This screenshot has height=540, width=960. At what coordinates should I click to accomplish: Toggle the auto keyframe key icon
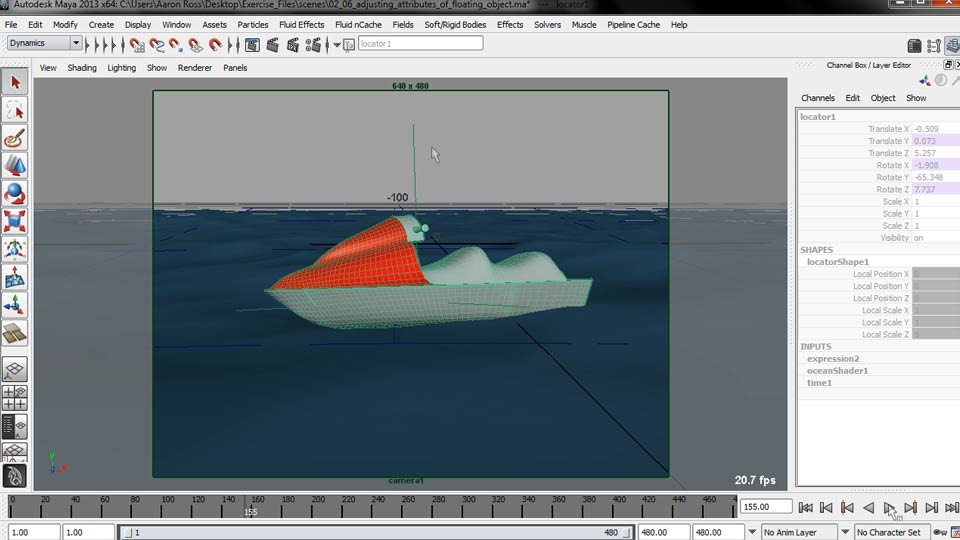[940, 533]
